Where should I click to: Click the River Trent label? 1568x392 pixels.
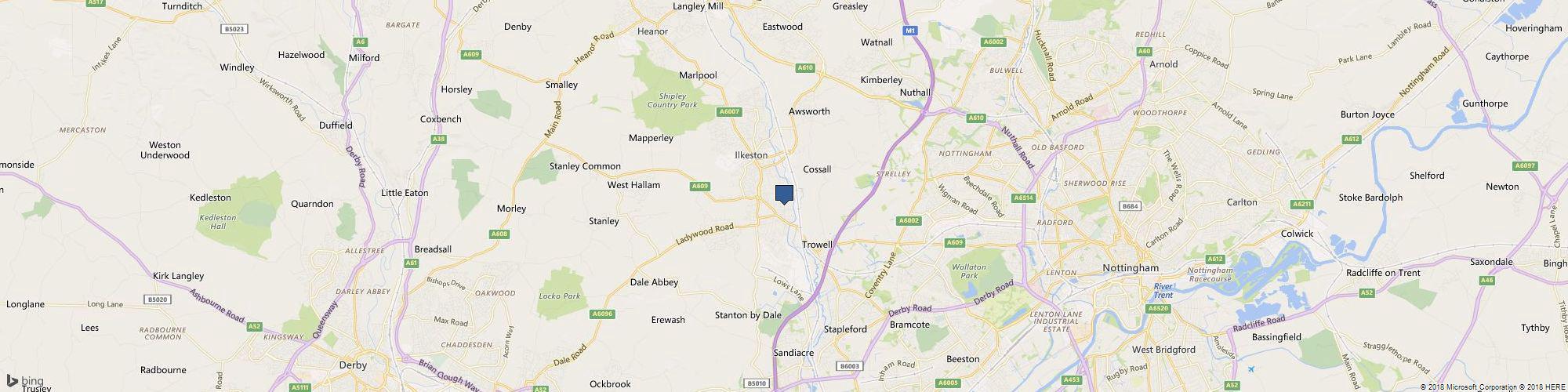[x=1163, y=291]
